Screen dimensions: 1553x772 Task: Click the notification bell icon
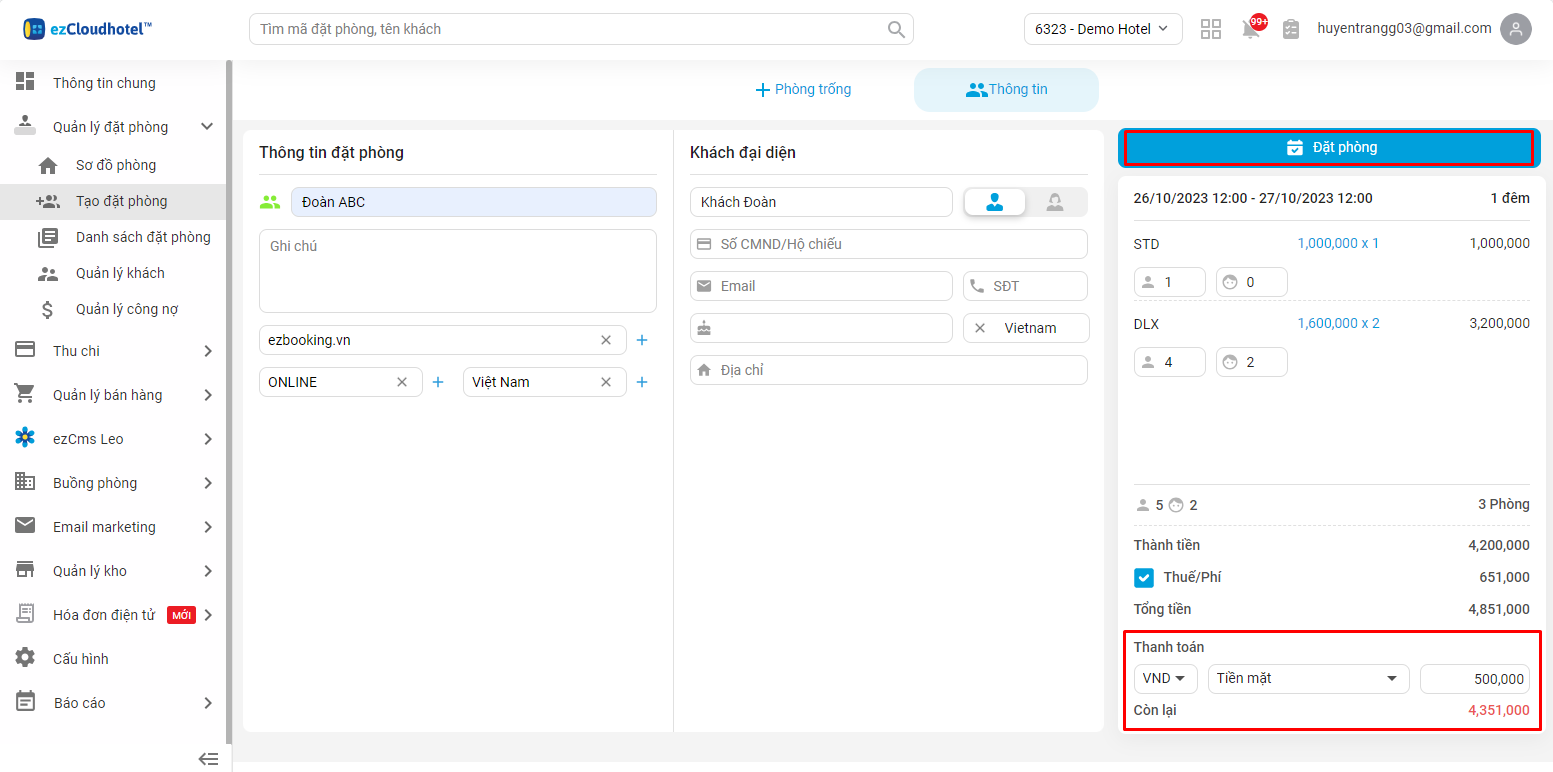coord(1251,29)
